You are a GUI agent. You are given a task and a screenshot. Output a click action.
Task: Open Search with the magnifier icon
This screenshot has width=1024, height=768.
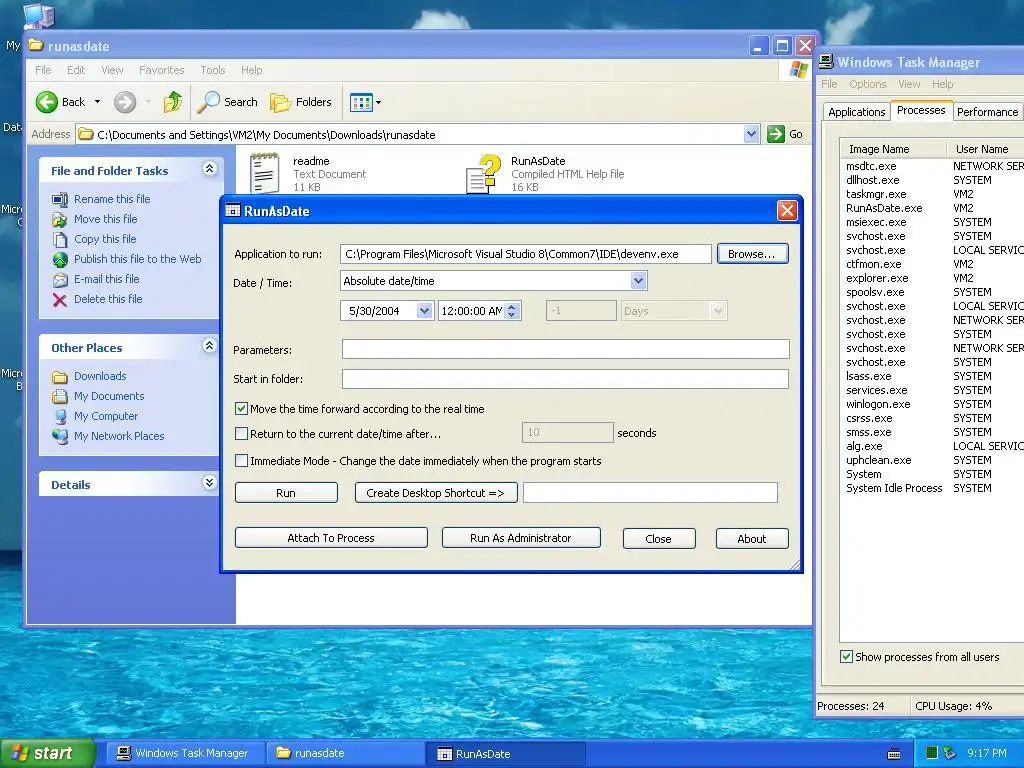(x=208, y=102)
